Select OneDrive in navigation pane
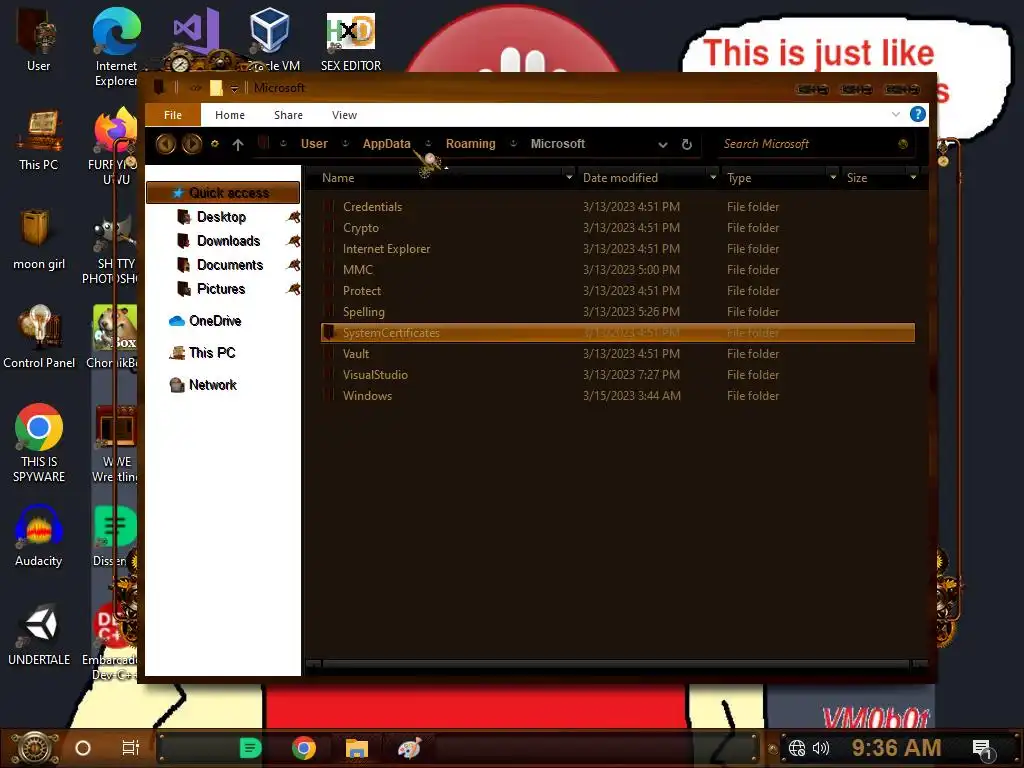Viewport: 1024px width, 768px height. [215, 321]
